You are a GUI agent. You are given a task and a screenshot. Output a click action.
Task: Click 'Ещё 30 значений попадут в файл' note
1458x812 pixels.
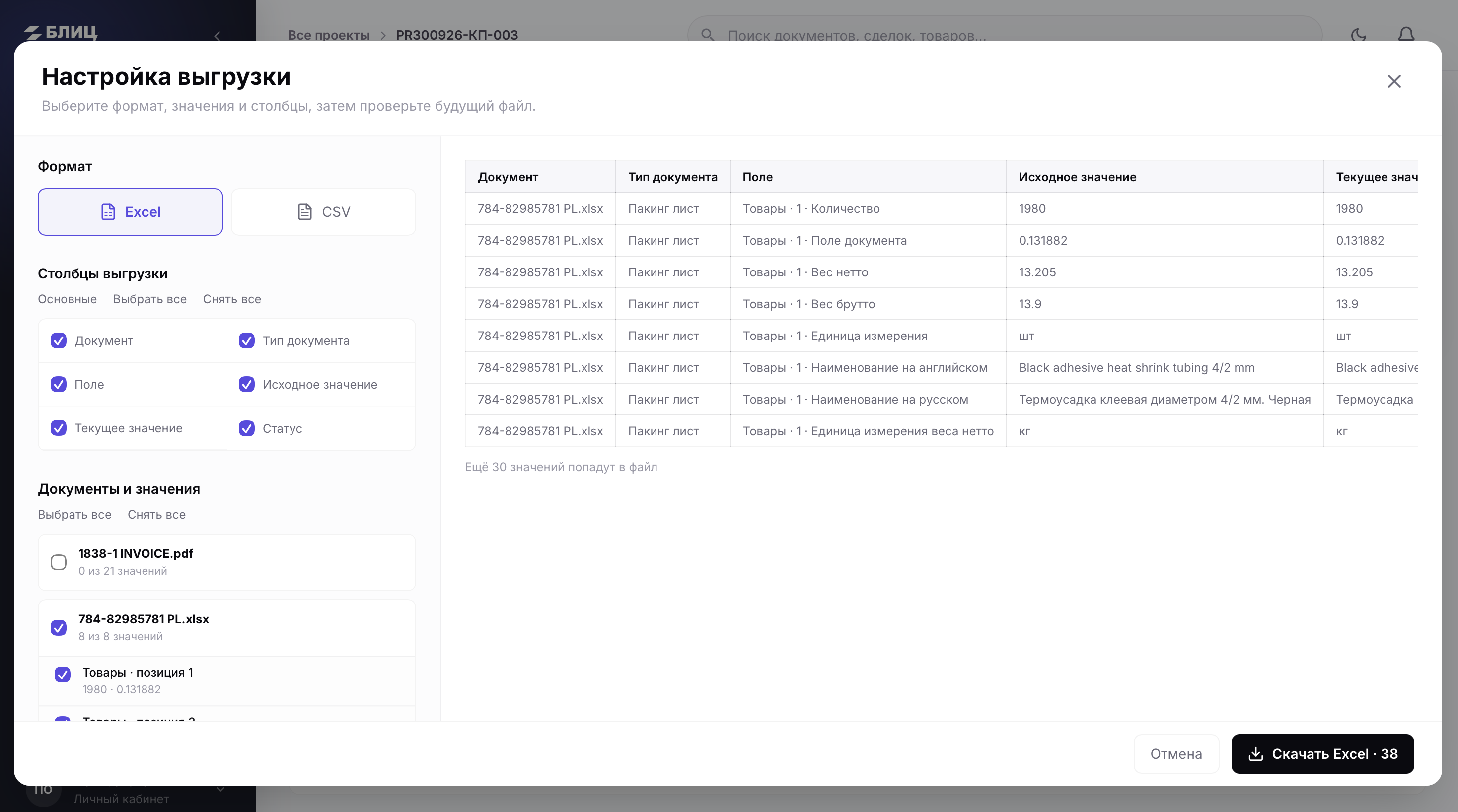tap(561, 467)
